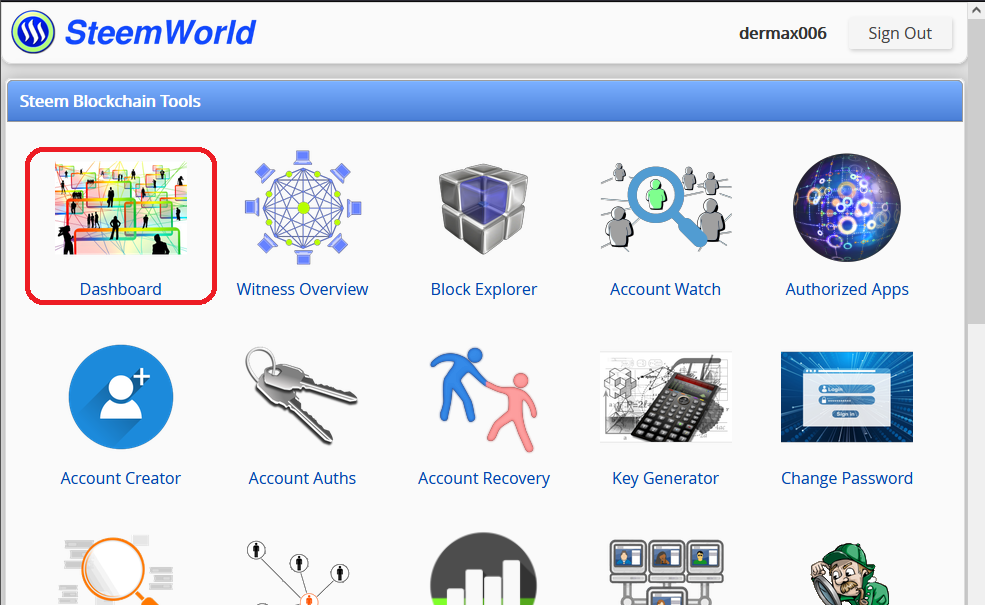Open the Witness Overview network icon
Viewport: 985px width, 605px height.
(303, 207)
